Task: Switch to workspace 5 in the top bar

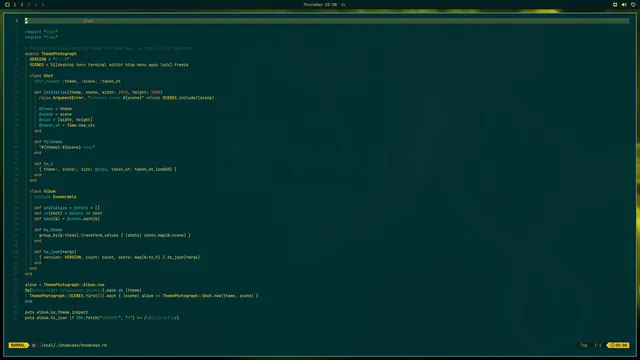Action: [42, 4]
